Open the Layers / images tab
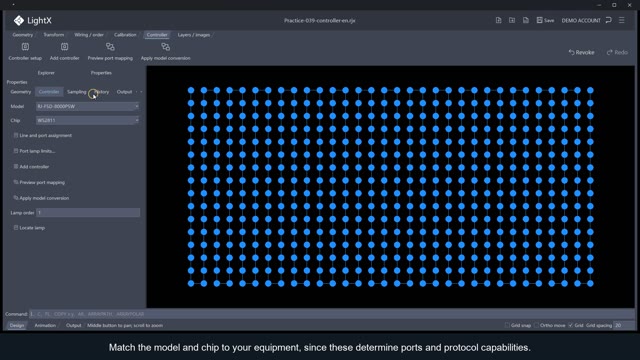The height and width of the screenshot is (360, 640). click(x=193, y=35)
